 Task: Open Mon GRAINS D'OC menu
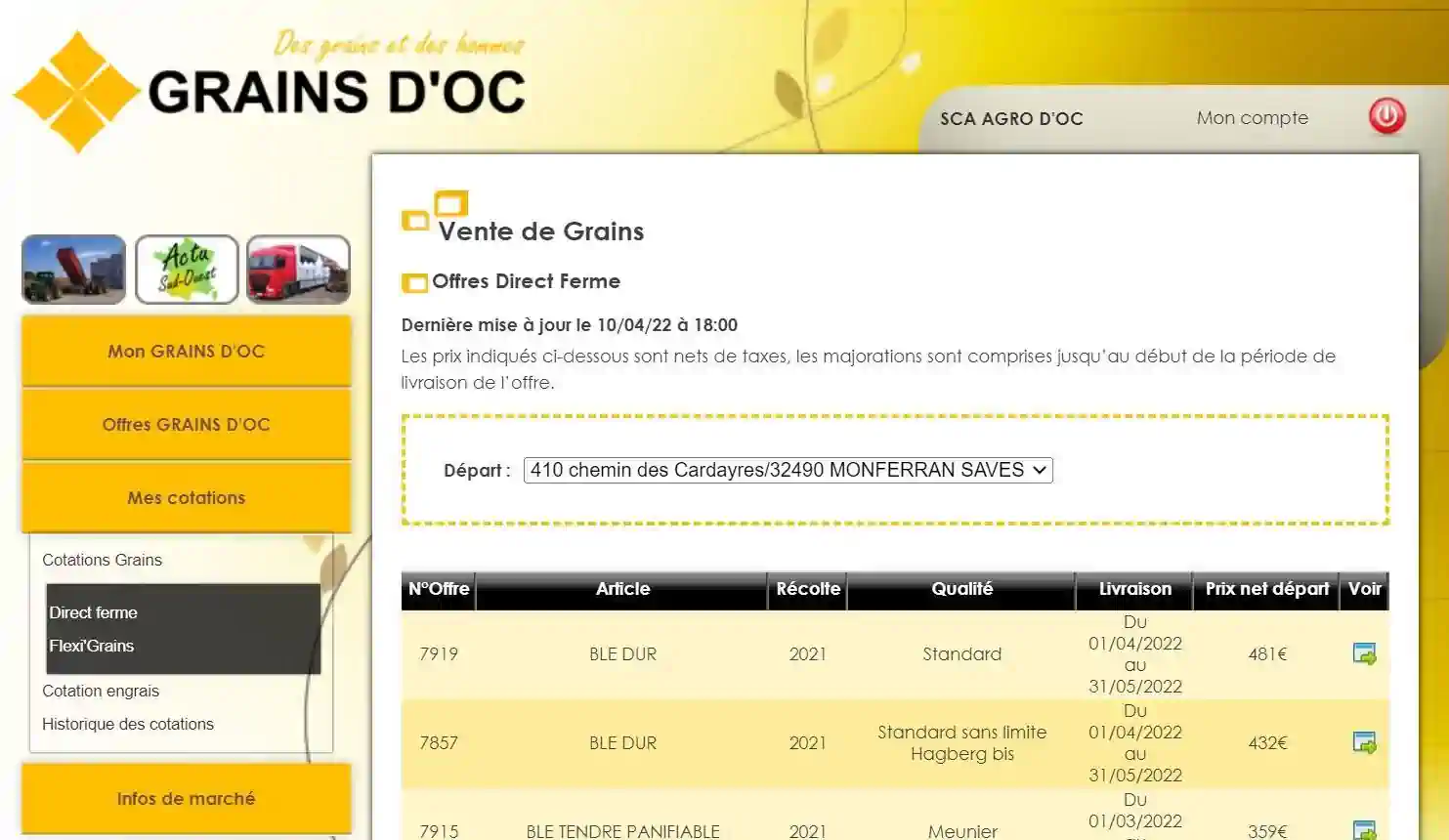[x=187, y=351]
